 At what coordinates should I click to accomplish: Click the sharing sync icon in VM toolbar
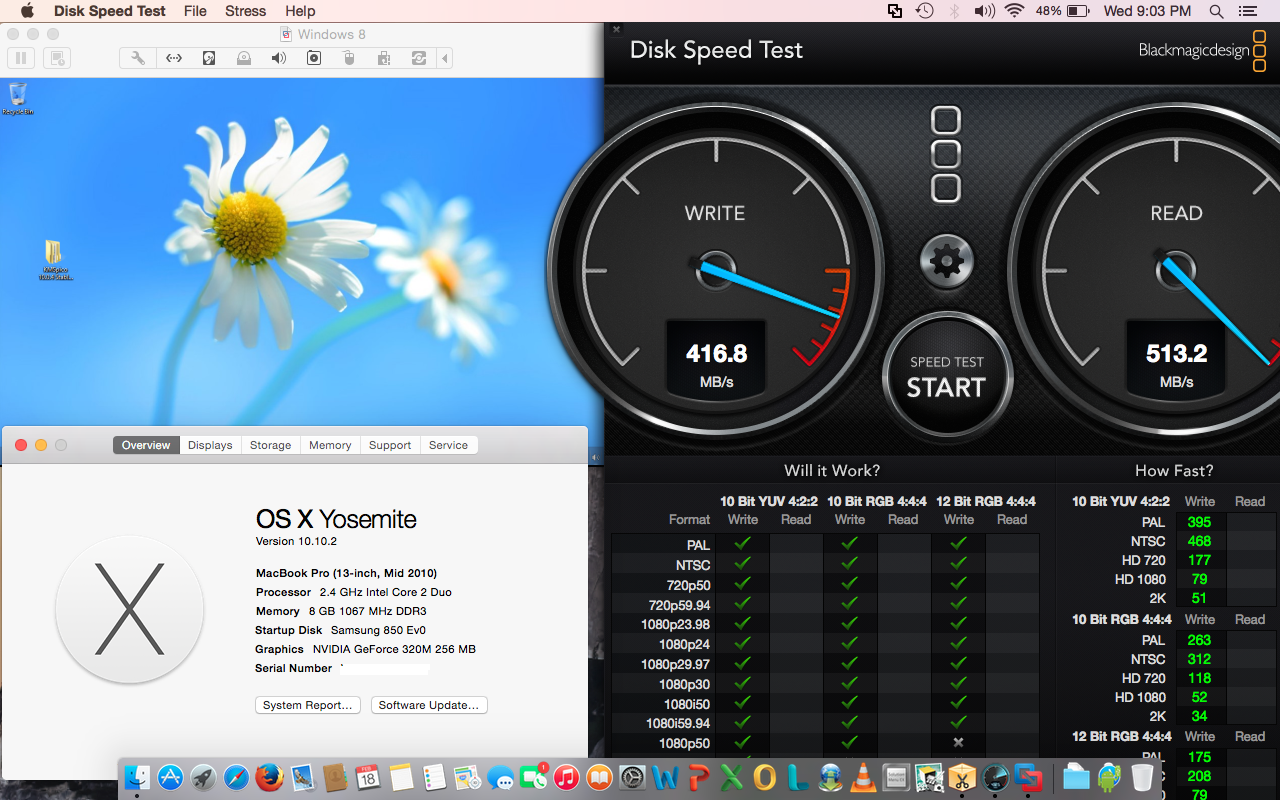pyautogui.click(x=419, y=58)
